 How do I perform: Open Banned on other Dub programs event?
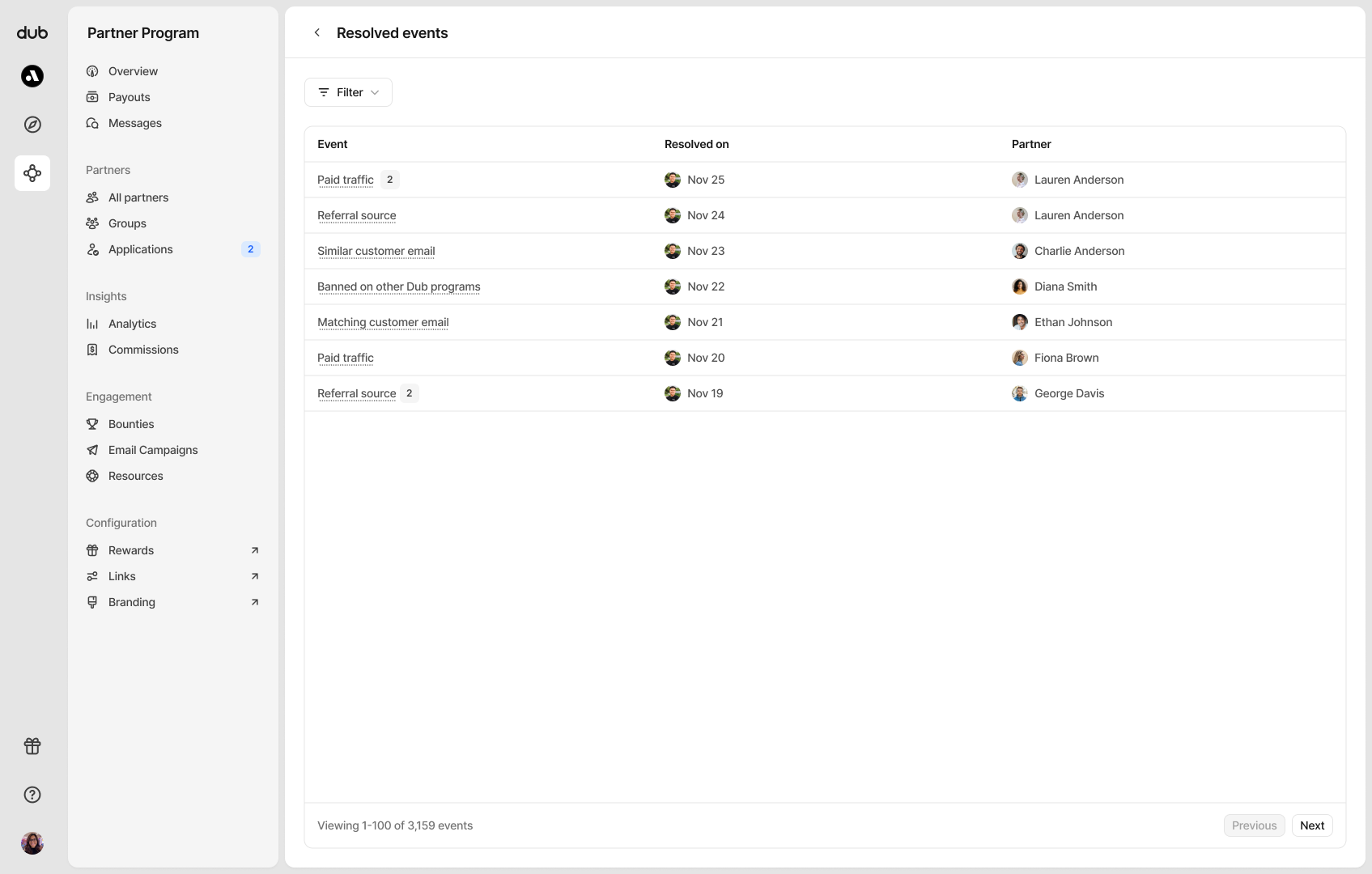398,286
